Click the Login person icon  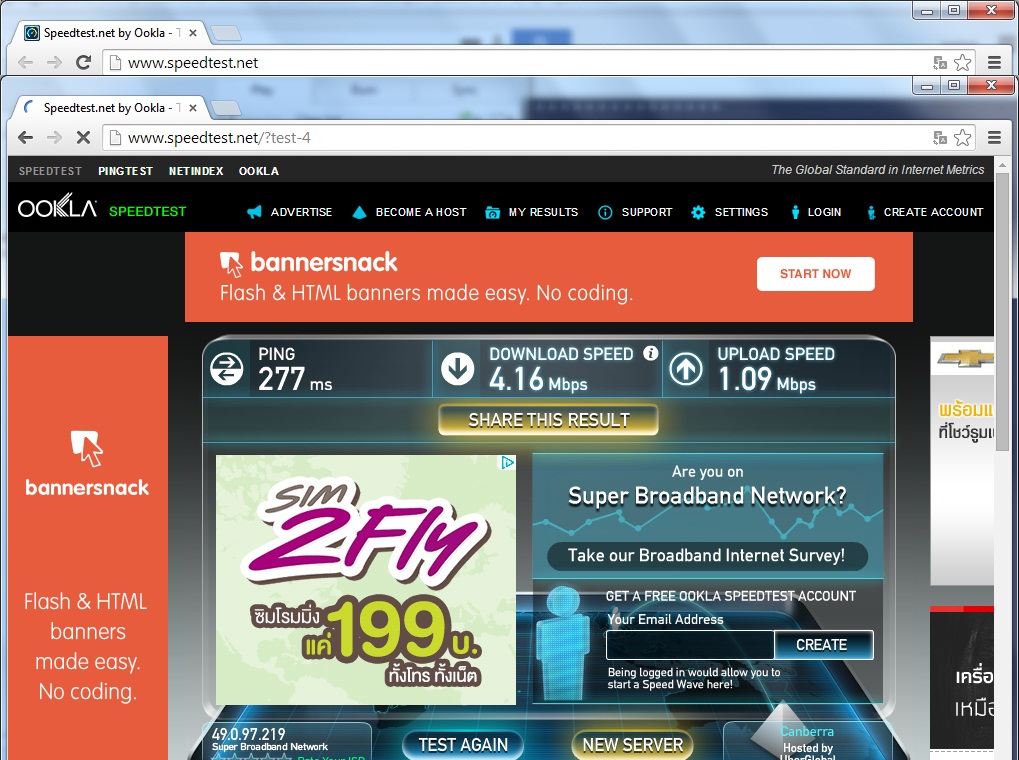pyautogui.click(x=795, y=212)
